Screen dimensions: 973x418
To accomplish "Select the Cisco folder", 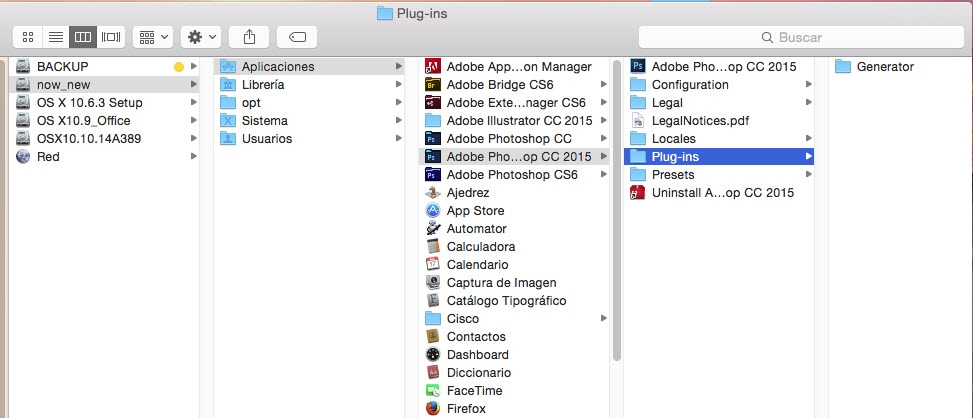I will [x=514, y=318].
